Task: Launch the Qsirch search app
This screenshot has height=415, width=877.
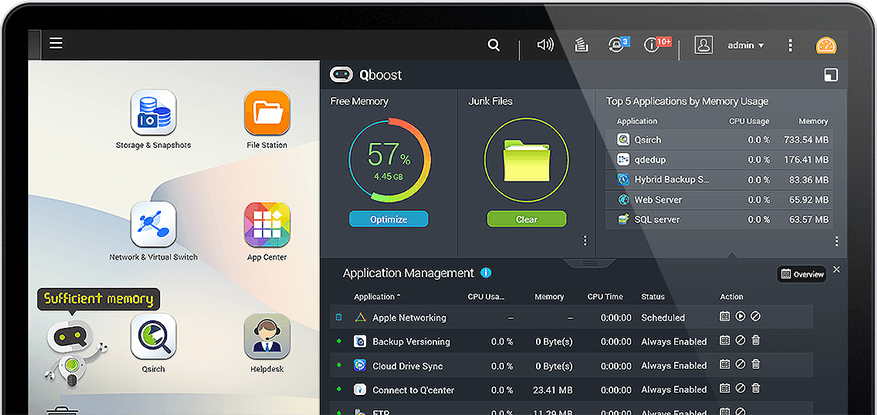Action: (x=153, y=338)
